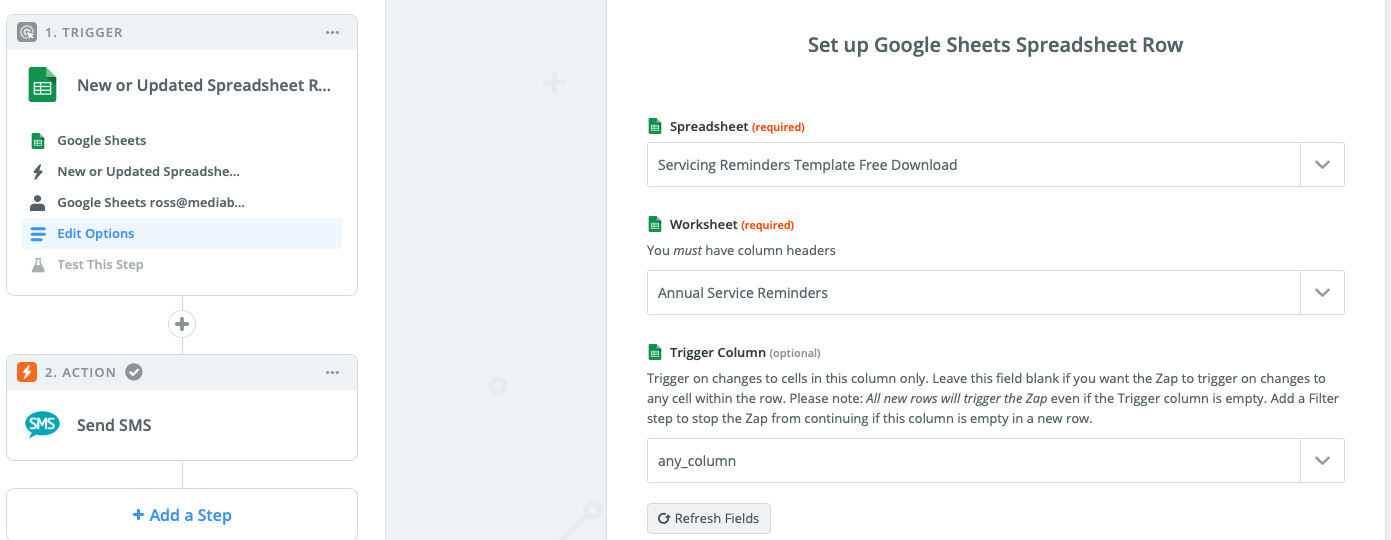Open the action step three-dot menu
Screen dimensions: 1391x540
[332, 373]
